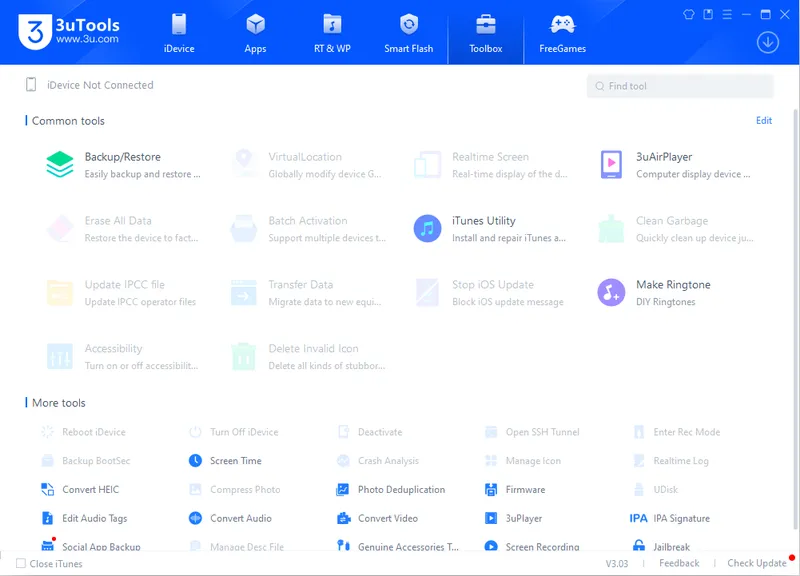Switch to the iDevice tab

[x=179, y=33]
